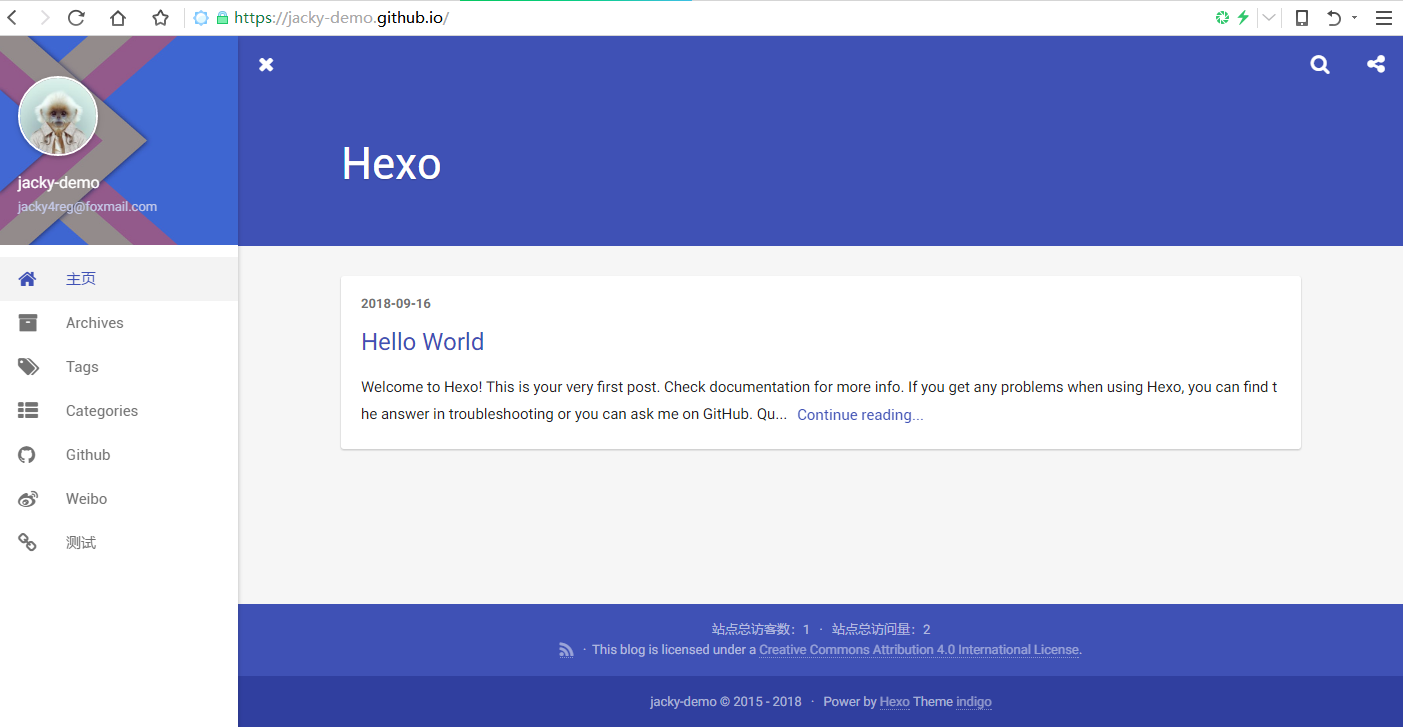Open the browser home page icon
This screenshot has width=1403, height=727.
coord(118,18)
